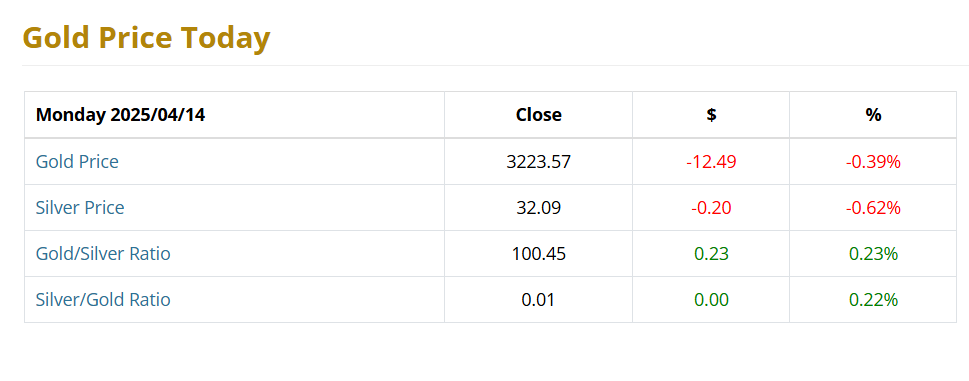Viewport: 969px width, 381px height.
Task: Click the Monday 2025/04/14 date header
Action: click(121, 115)
